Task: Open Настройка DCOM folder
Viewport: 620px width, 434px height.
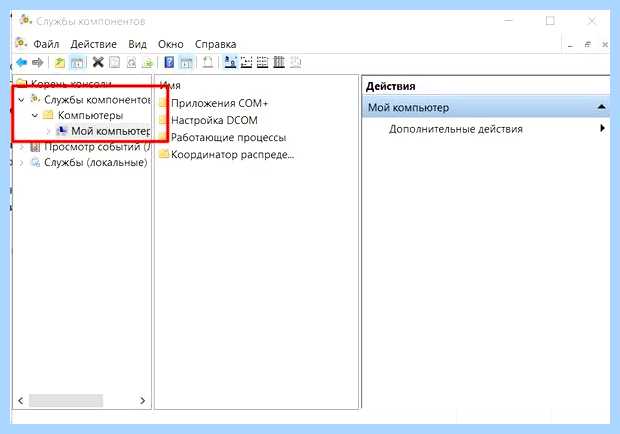Action: click(x=214, y=120)
